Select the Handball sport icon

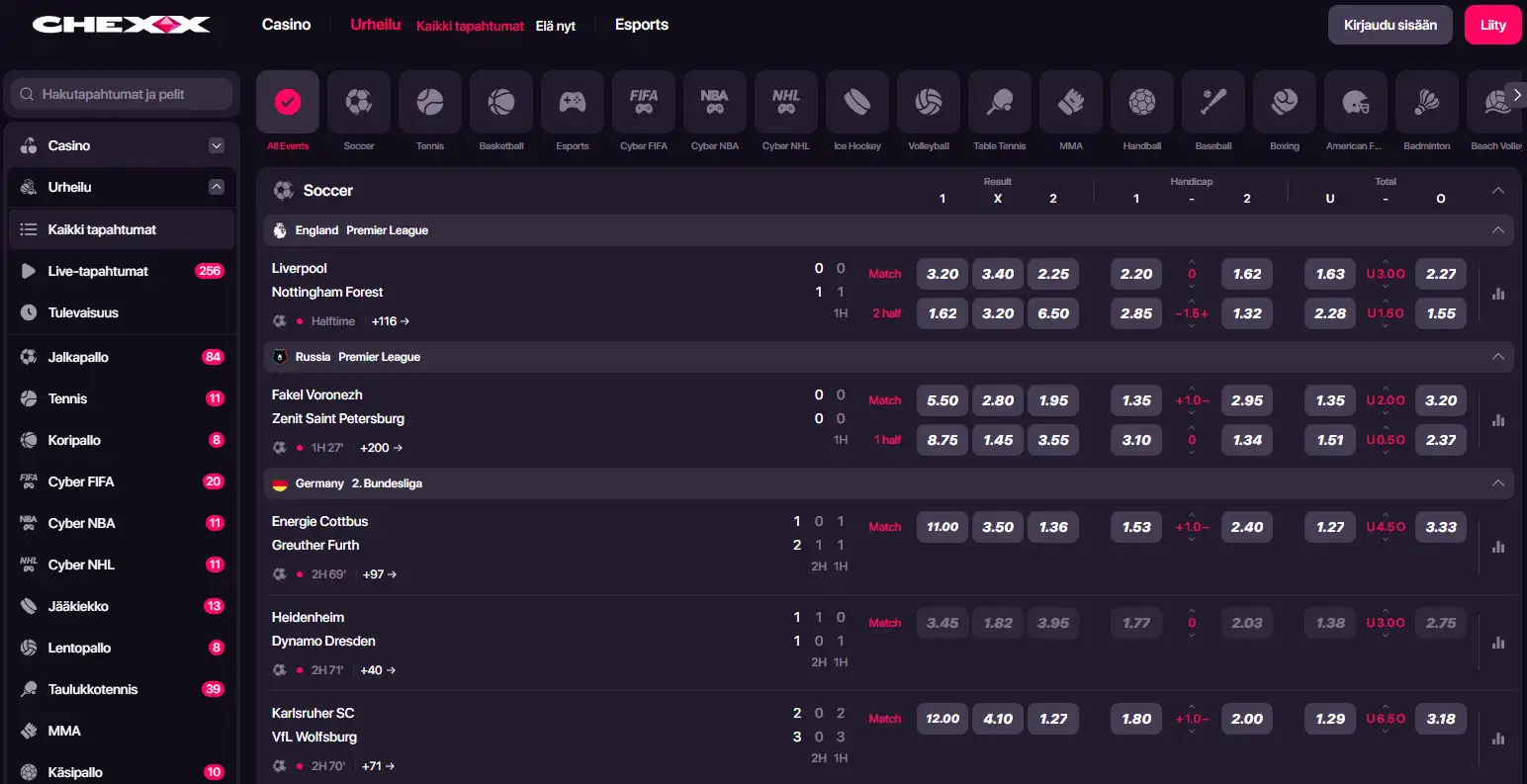pos(1142,102)
